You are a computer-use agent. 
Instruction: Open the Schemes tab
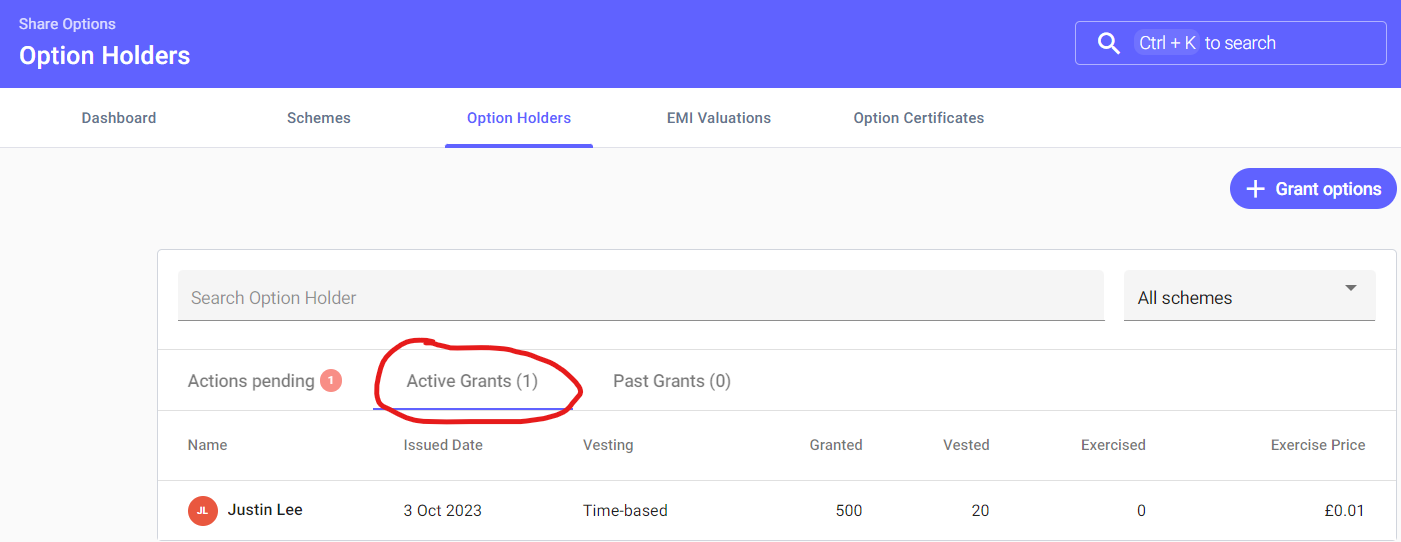click(318, 118)
